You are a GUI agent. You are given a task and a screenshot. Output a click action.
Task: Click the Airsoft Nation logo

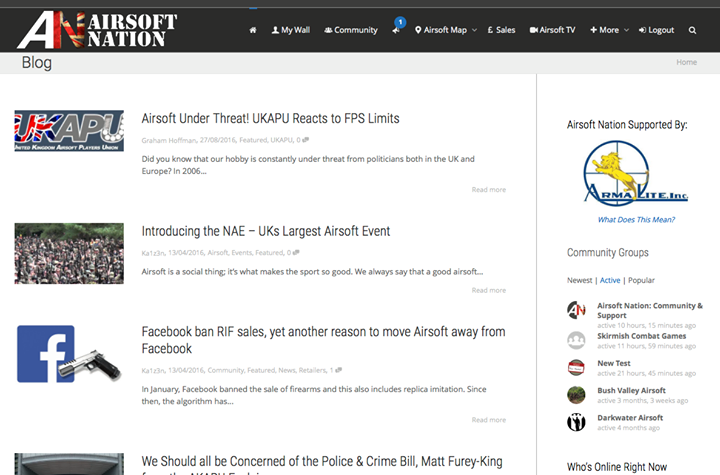point(97,30)
